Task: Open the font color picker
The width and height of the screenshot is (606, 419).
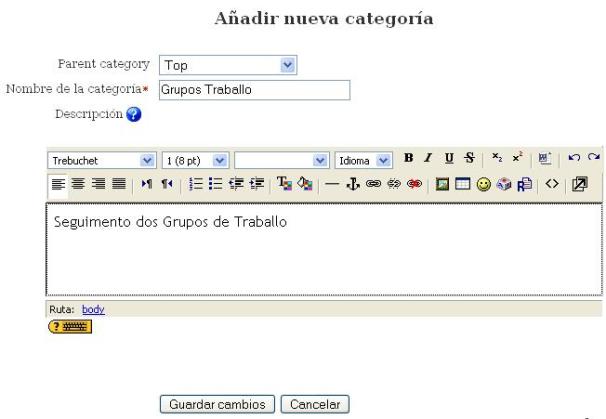Action: tap(284, 184)
